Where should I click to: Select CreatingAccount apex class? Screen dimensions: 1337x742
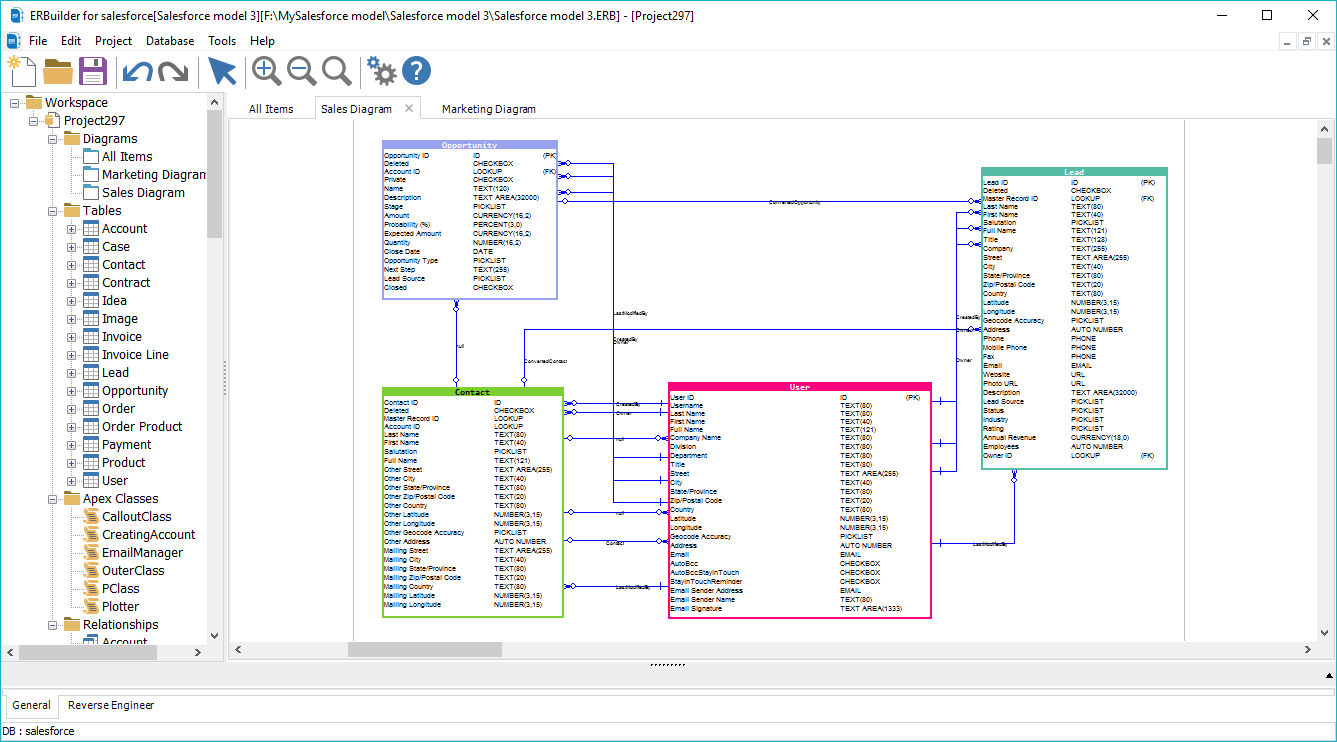pyautogui.click(x=149, y=535)
